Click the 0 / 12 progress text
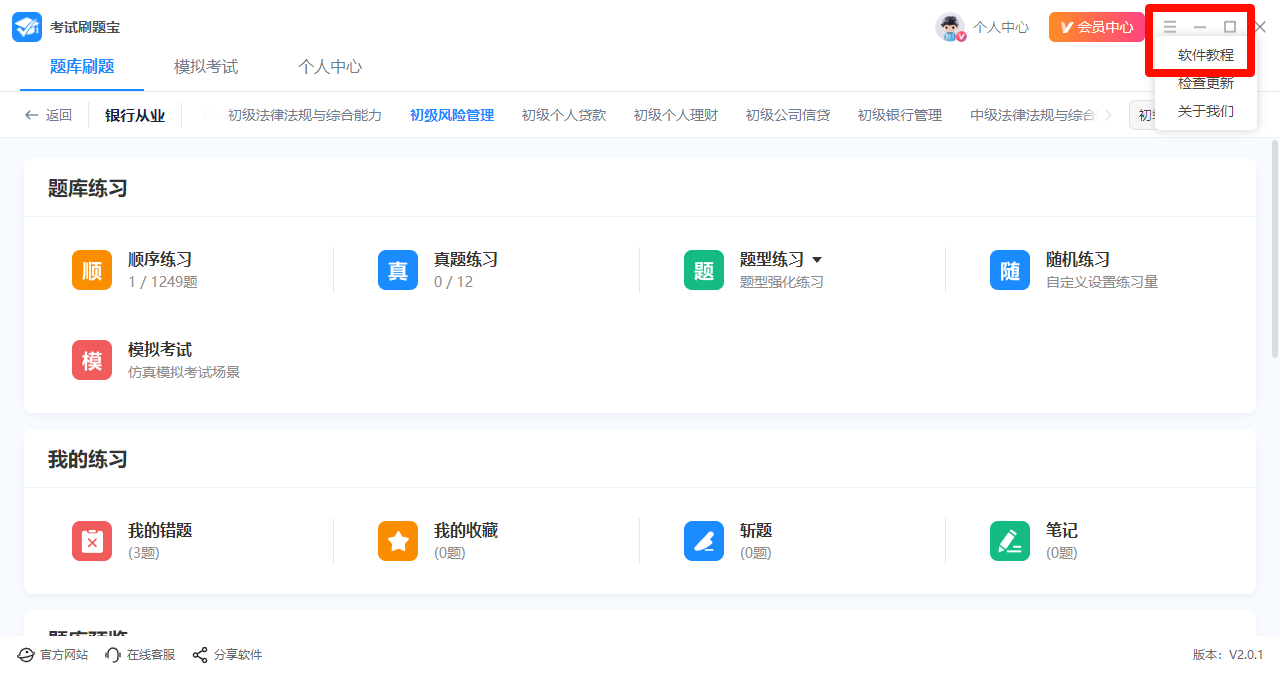This screenshot has height=674, width=1280. pyautogui.click(x=453, y=282)
